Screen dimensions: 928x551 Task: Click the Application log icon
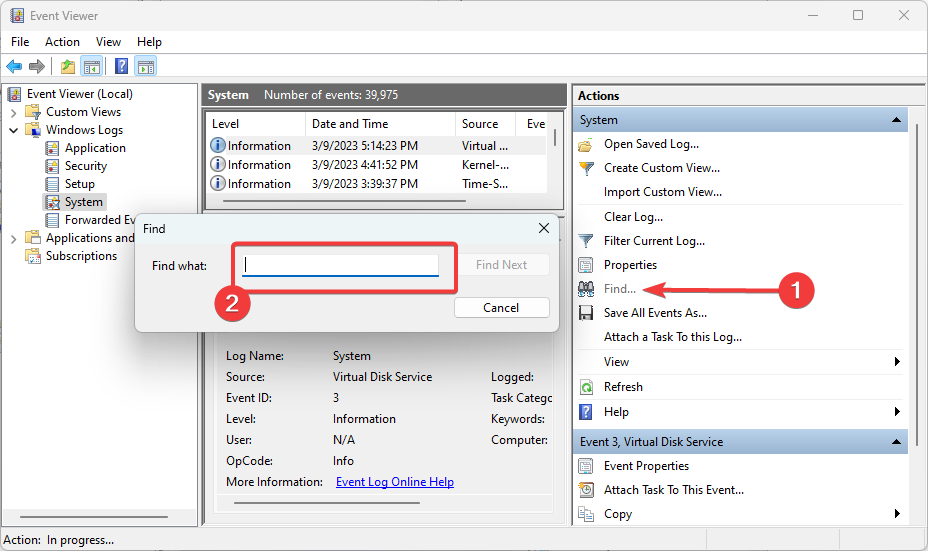[x=53, y=148]
